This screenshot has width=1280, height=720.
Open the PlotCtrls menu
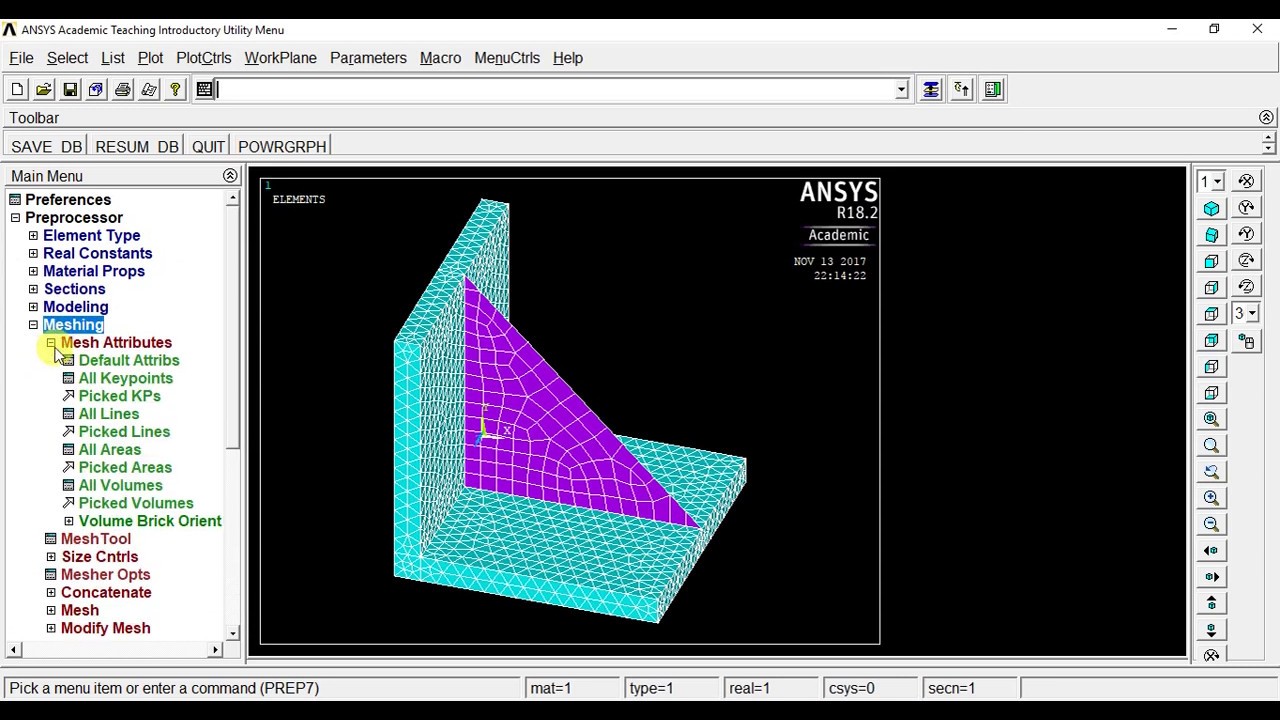pos(204,58)
